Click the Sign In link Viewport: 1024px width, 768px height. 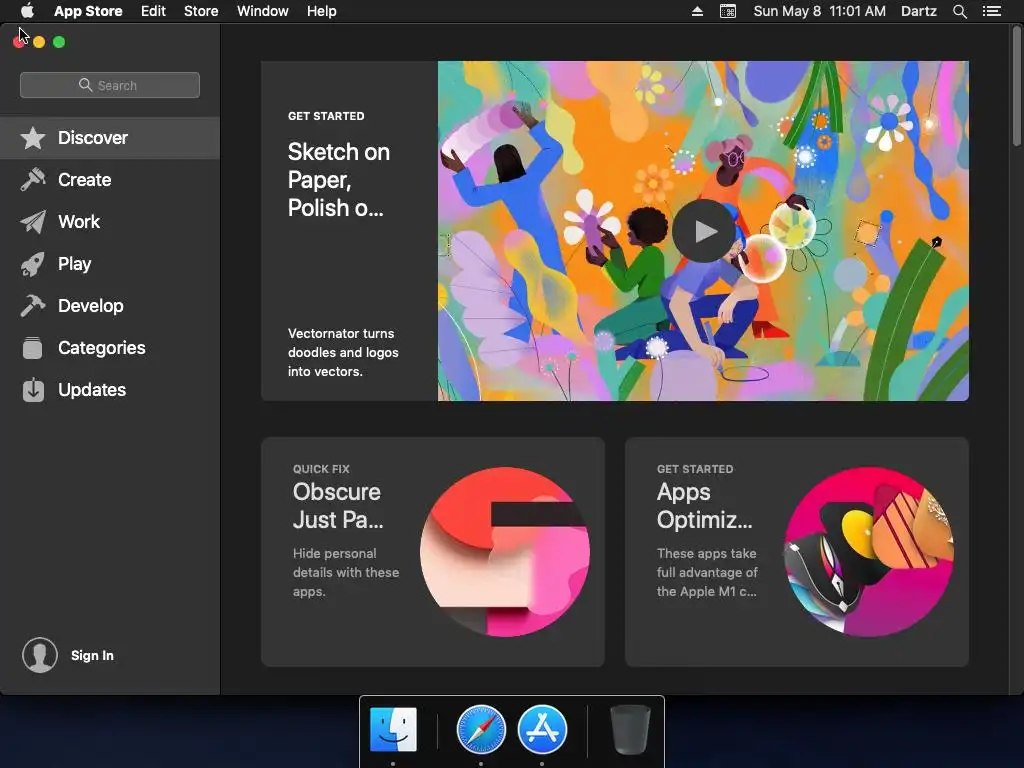point(92,655)
